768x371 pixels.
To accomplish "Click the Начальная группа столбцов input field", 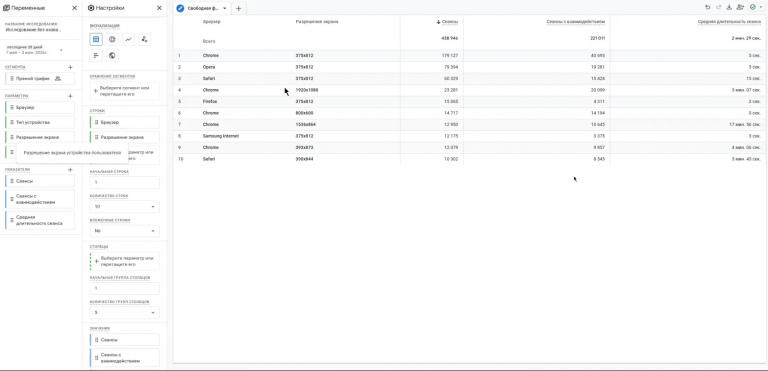I will pos(124,288).
